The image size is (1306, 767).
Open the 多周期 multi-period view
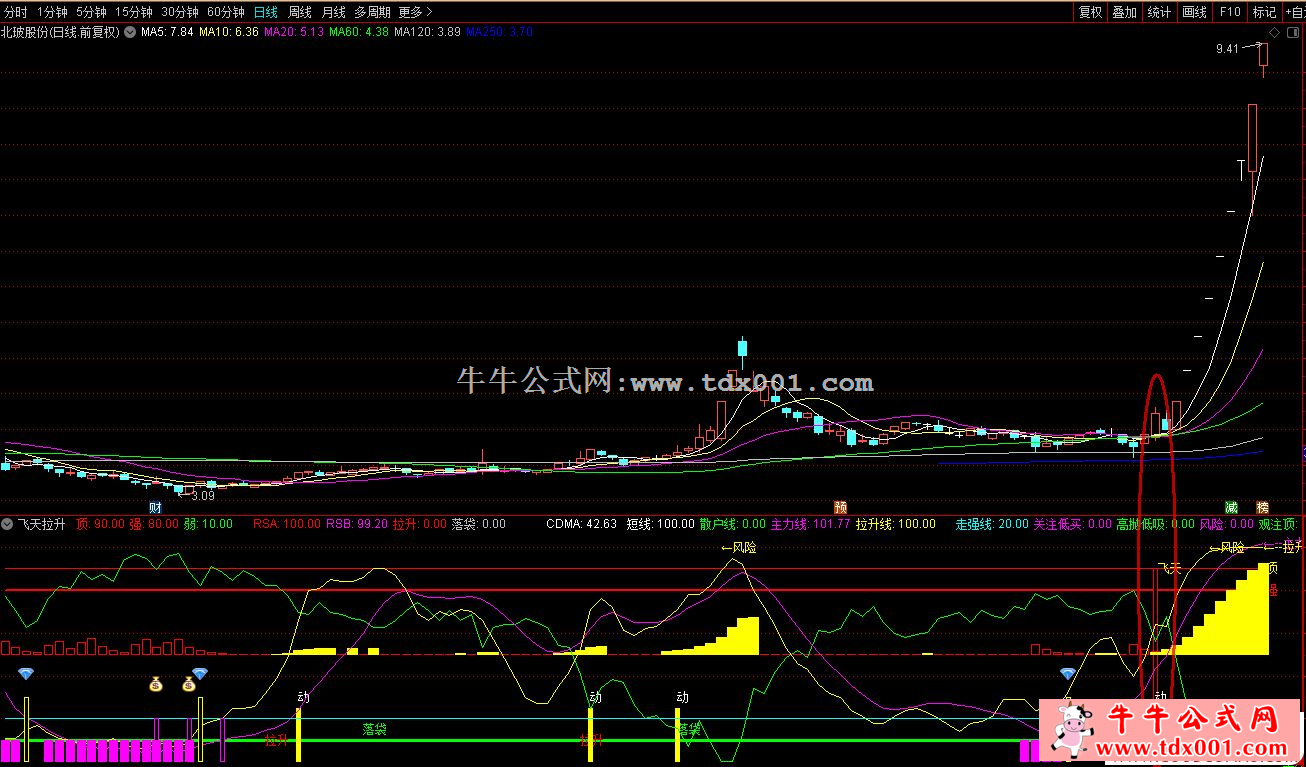click(372, 12)
